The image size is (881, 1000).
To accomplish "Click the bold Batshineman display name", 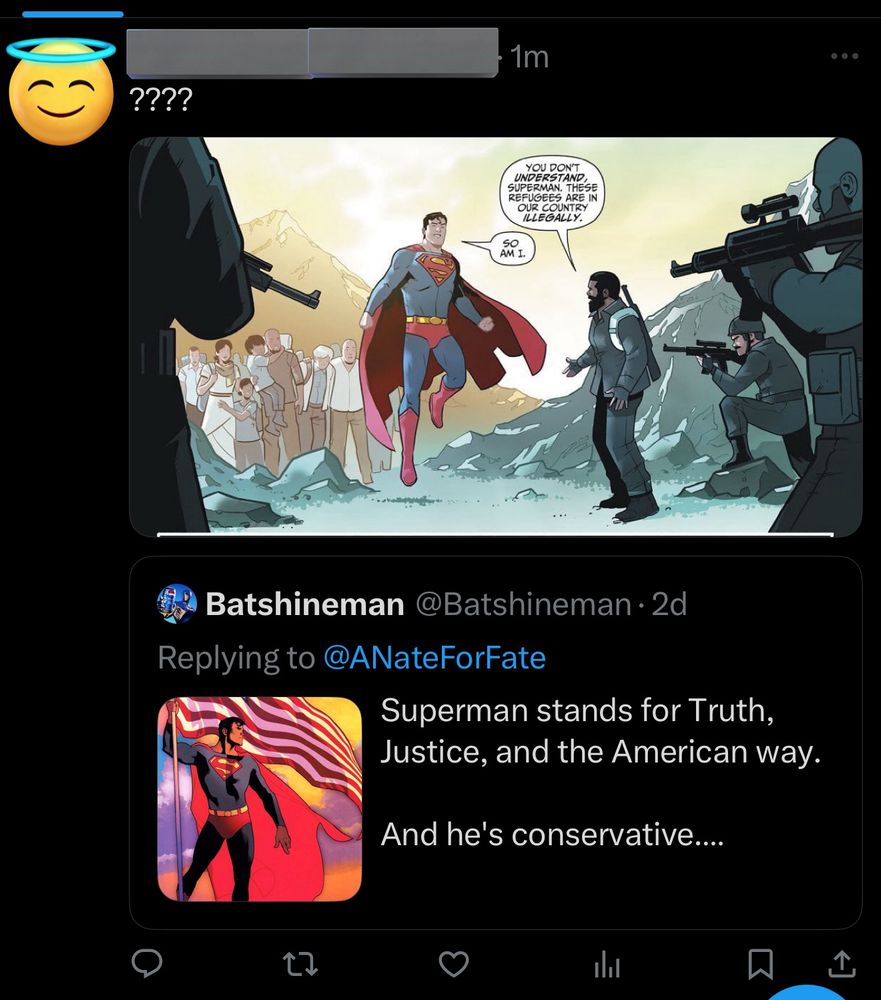I will [304, 605].
